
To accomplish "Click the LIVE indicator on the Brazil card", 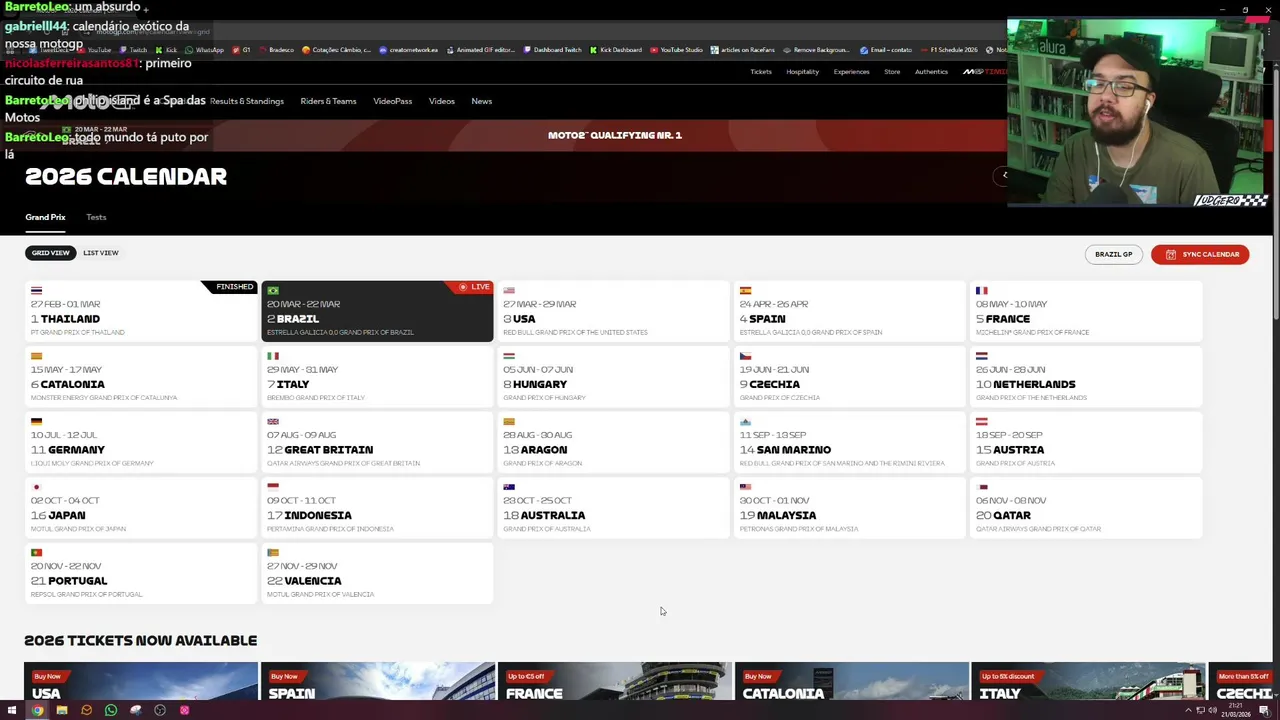I will [474, 287].
